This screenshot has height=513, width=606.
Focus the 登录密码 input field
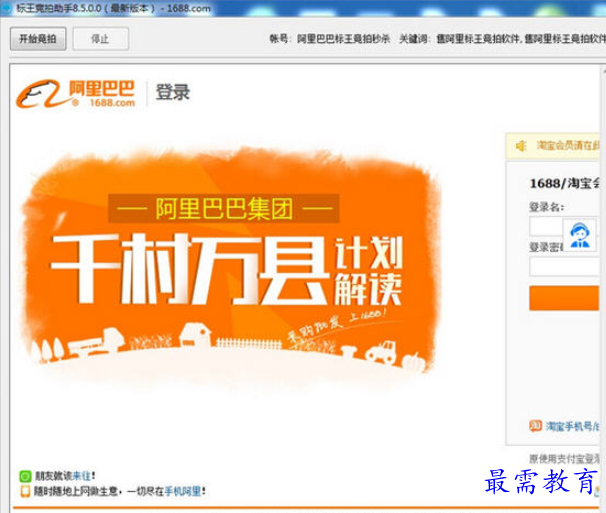point(564,266)
